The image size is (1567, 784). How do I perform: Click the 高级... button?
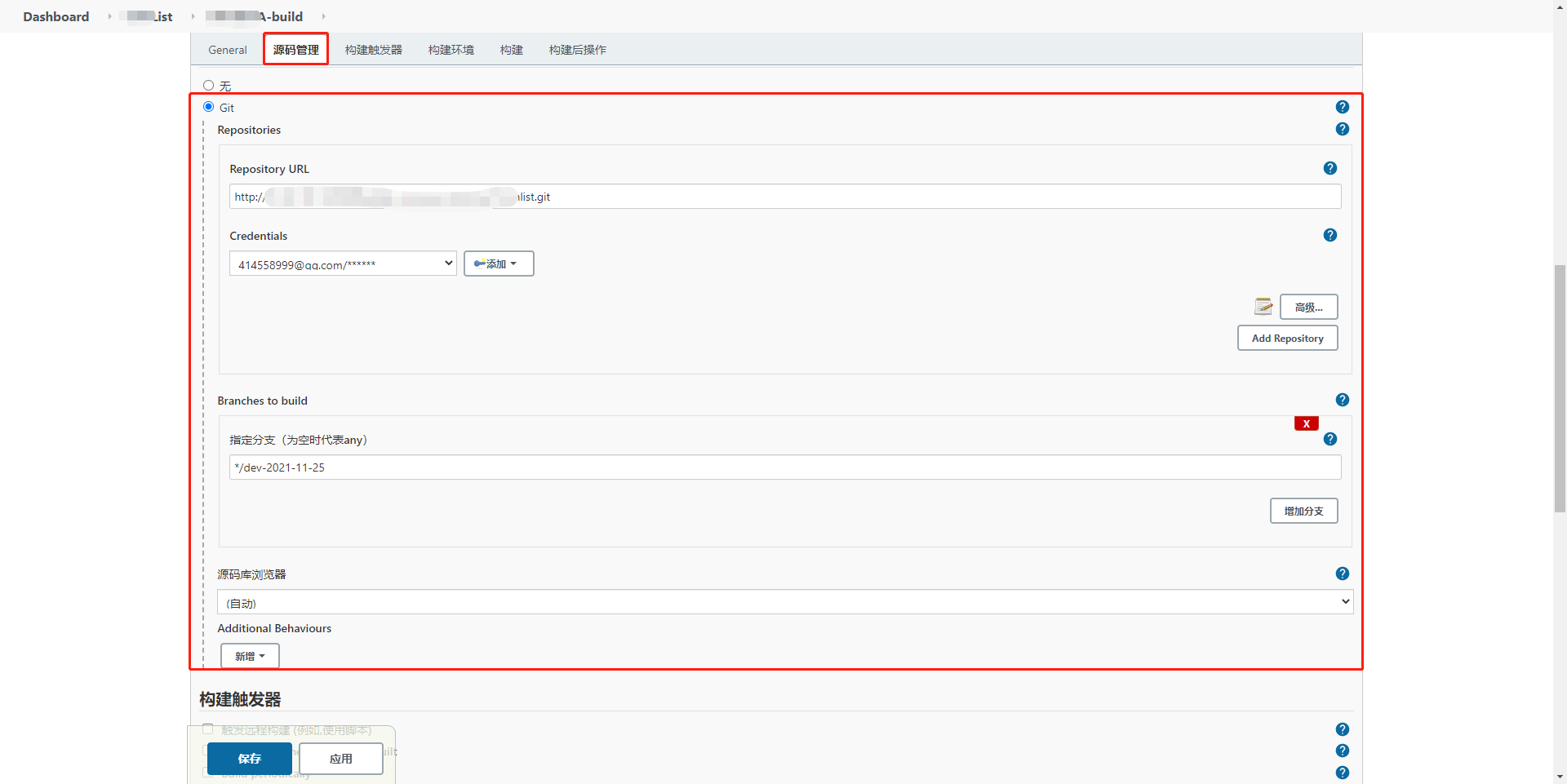[x=1308, y=307]
